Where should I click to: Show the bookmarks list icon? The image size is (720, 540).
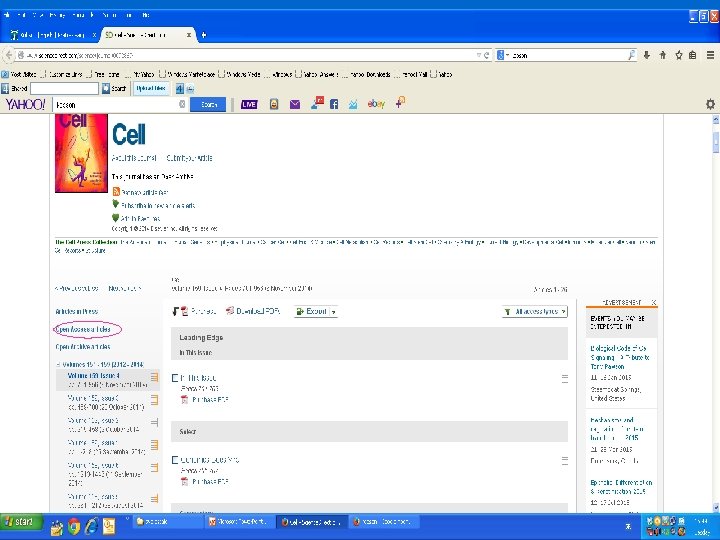(x=692, y=55)
